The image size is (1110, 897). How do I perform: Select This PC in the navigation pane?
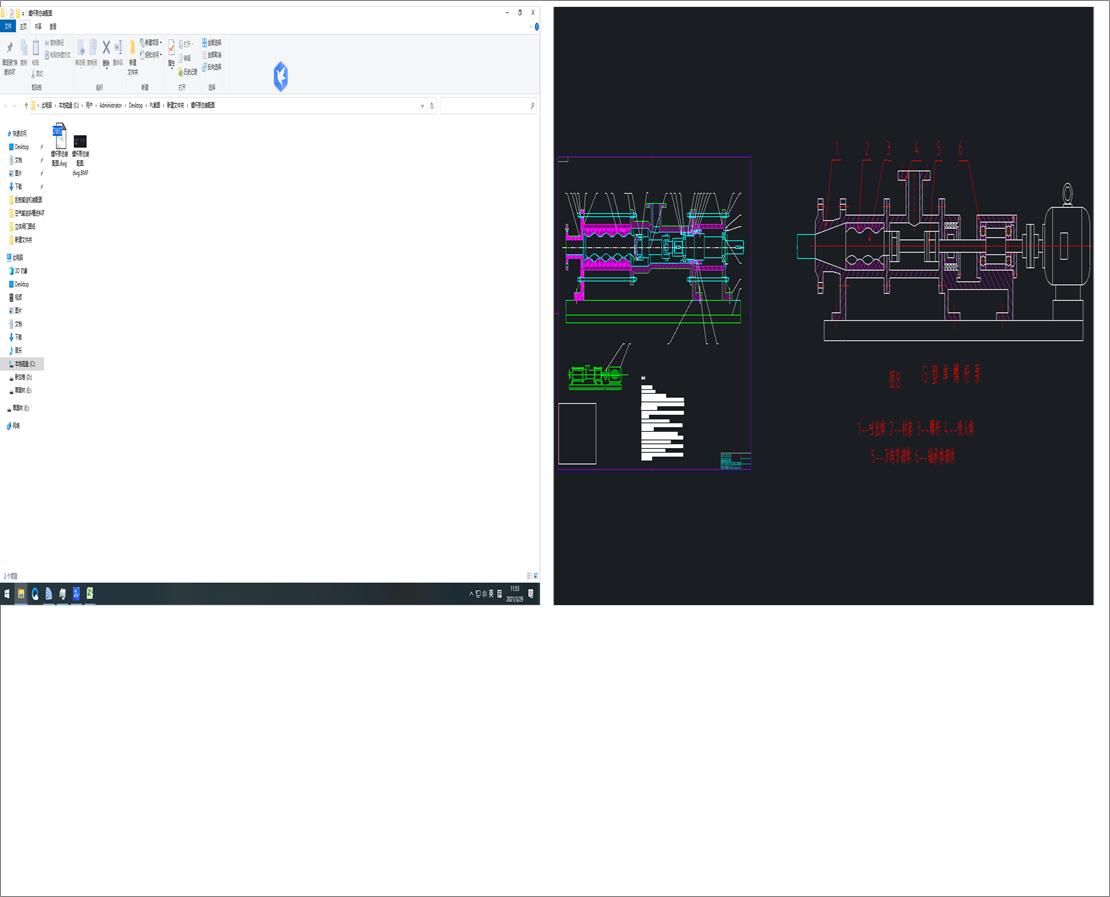click(x=15, y=258)
